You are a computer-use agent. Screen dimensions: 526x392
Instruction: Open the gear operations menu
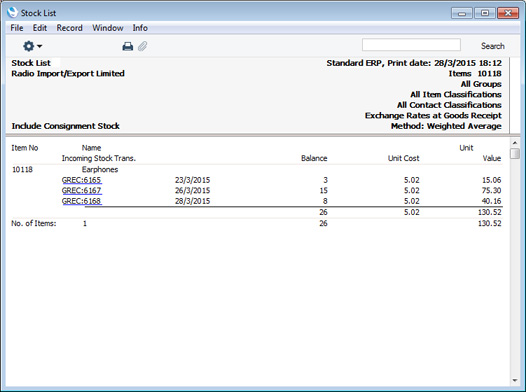coord(32,46)
